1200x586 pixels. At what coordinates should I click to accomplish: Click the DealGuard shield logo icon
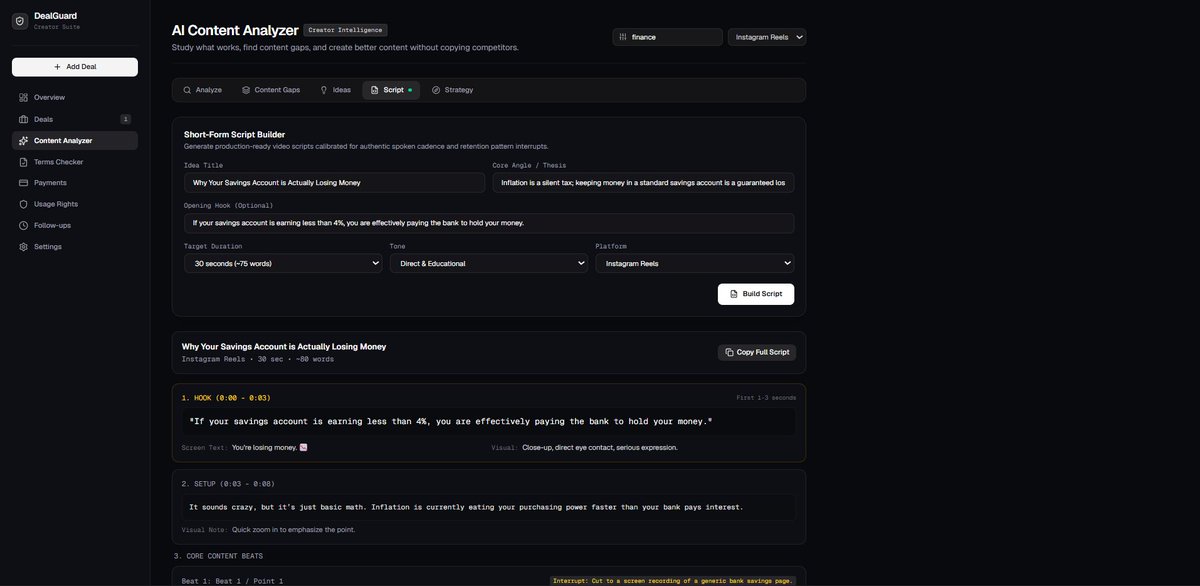point(20,22)
